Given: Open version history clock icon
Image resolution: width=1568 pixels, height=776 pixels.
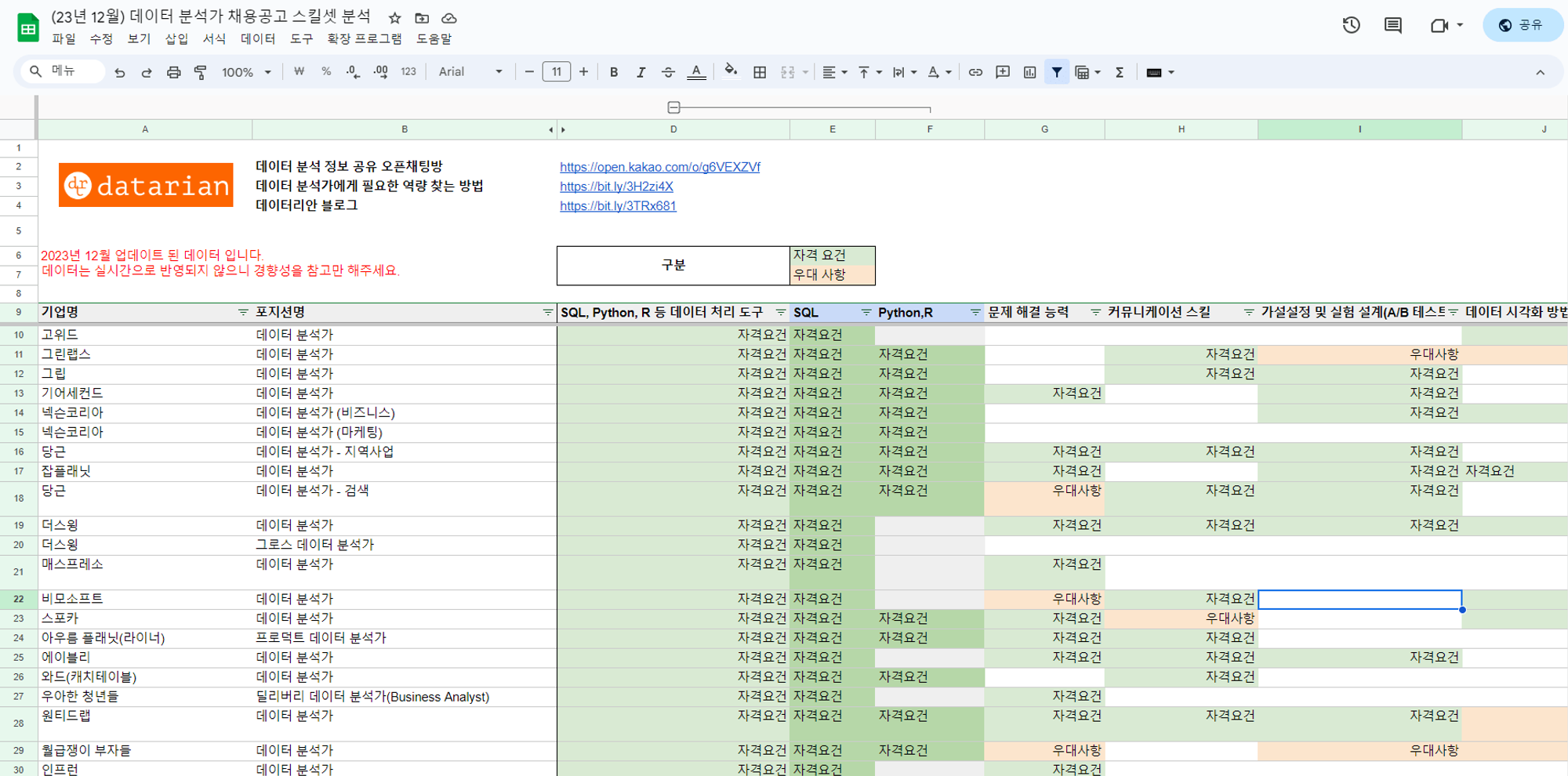Looking at the screenshot, I should tap(1351, 25).
